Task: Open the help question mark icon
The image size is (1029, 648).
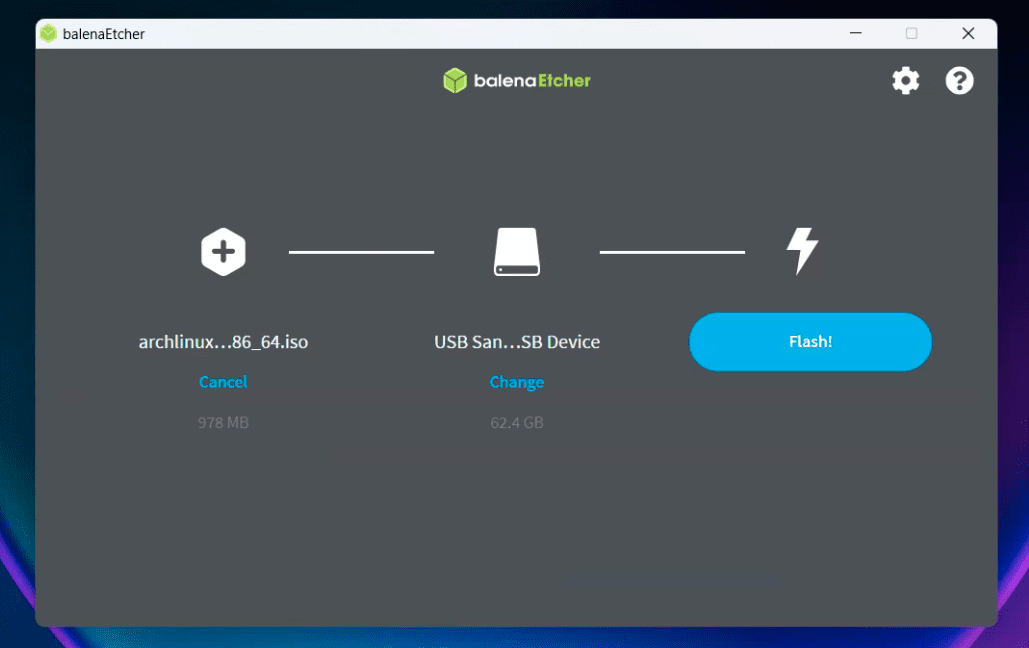Action: click(959, 81)
